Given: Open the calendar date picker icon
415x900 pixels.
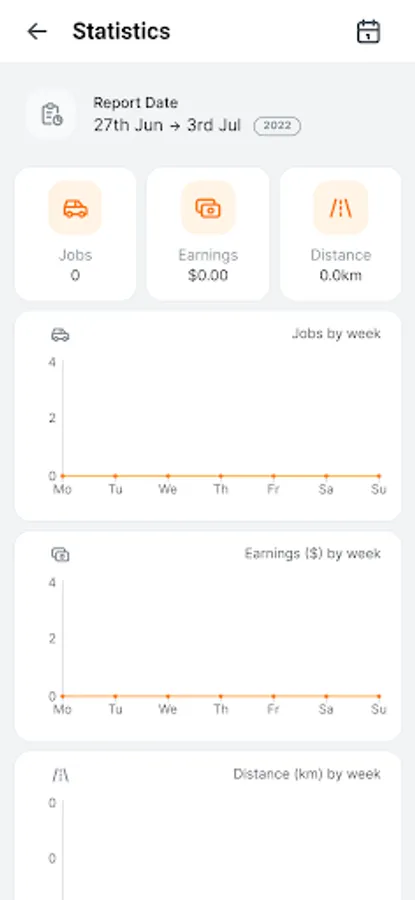Looking at the screenshot, I should (x=369, y=31).
